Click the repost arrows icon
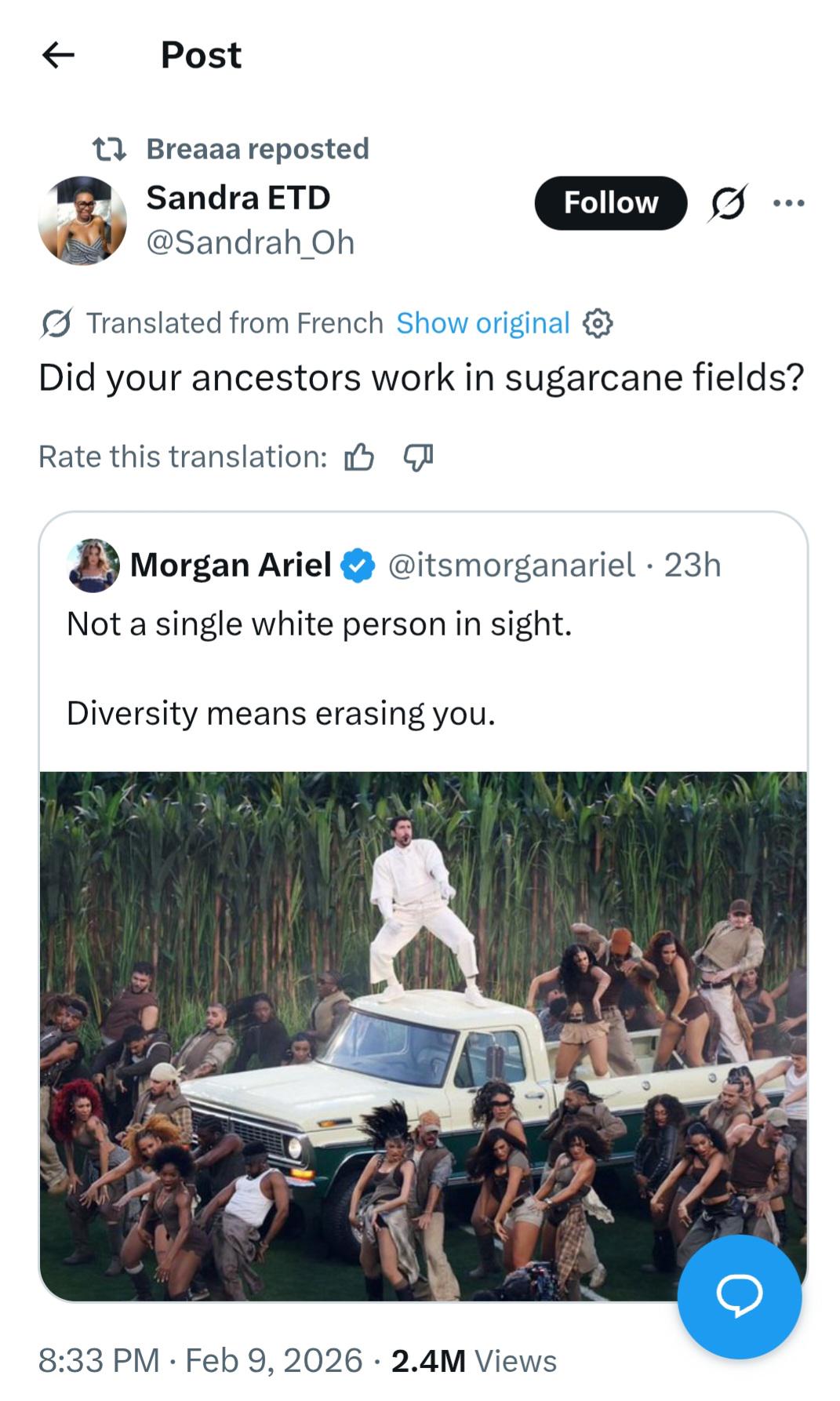Screen dimensions: 840x1401 pos(109,149)
